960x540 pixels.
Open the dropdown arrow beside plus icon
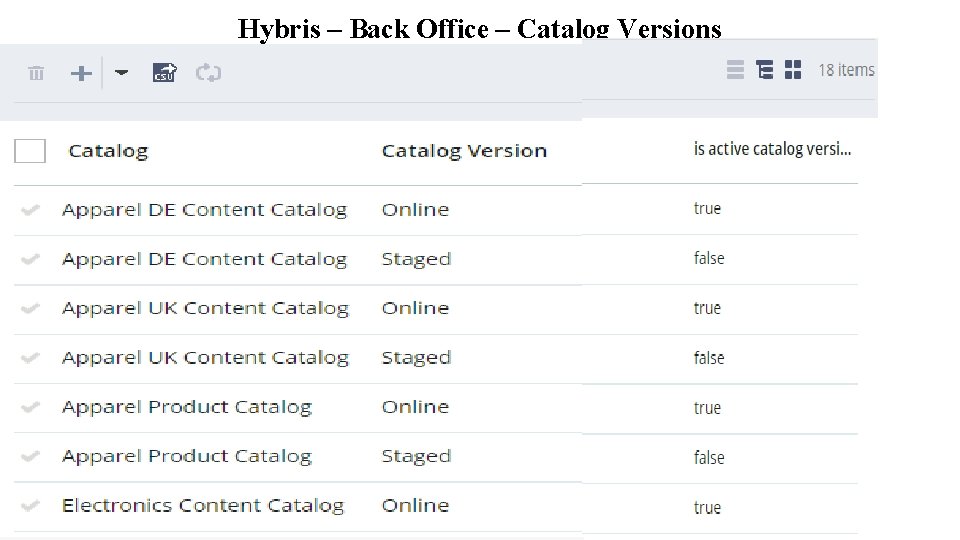(121, 72)
